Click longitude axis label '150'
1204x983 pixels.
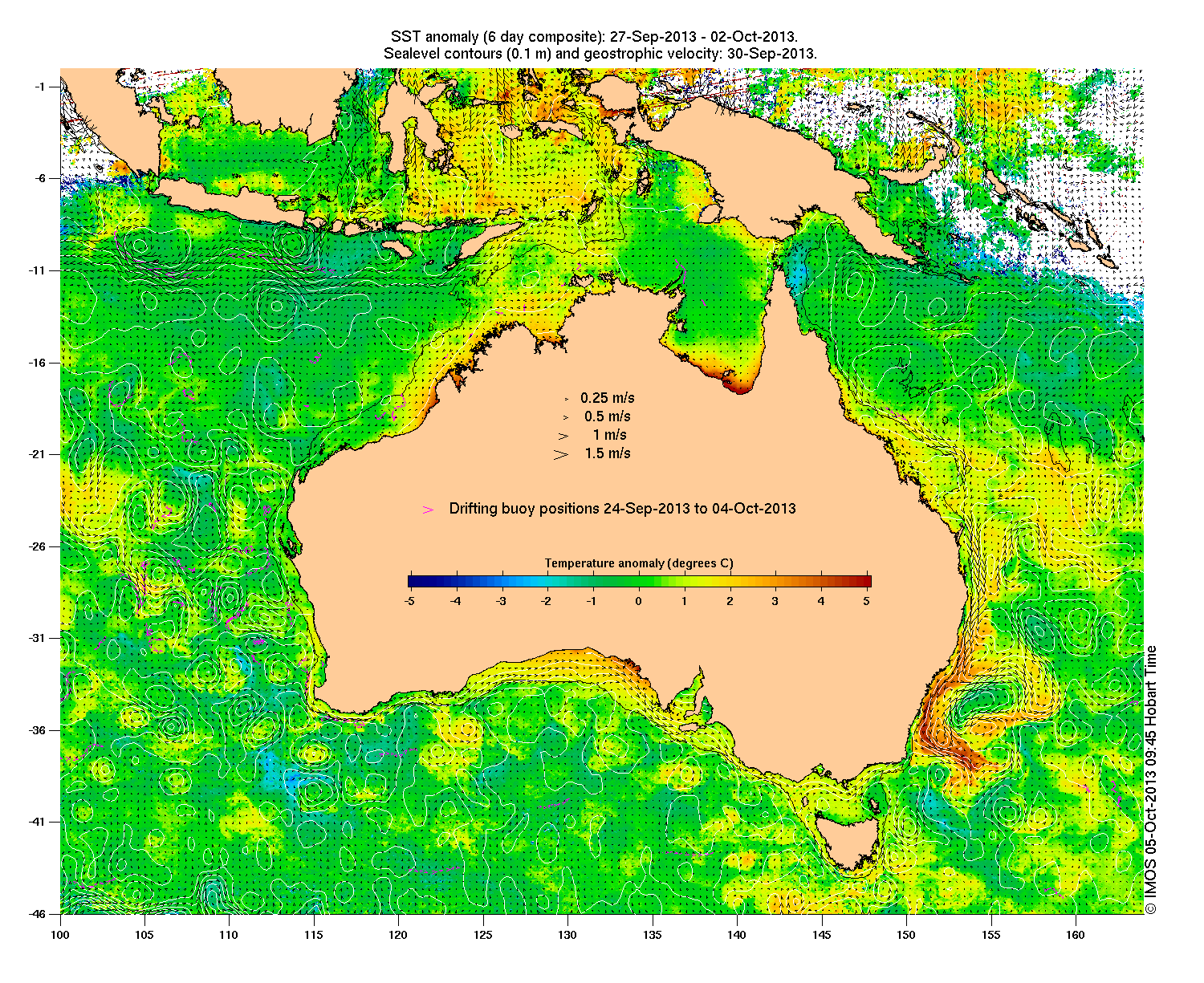pyautogui.click(x=906, y=935)
